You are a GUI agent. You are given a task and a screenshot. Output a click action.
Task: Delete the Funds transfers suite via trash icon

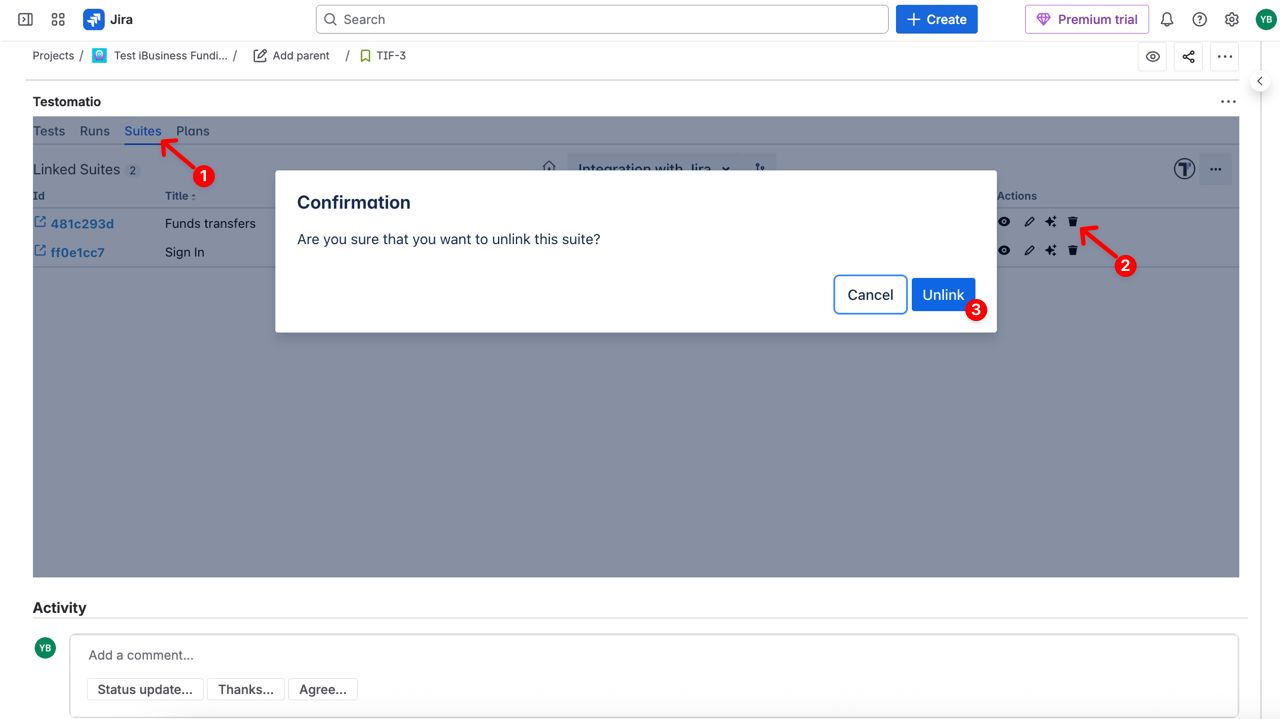click(1072, 222)
